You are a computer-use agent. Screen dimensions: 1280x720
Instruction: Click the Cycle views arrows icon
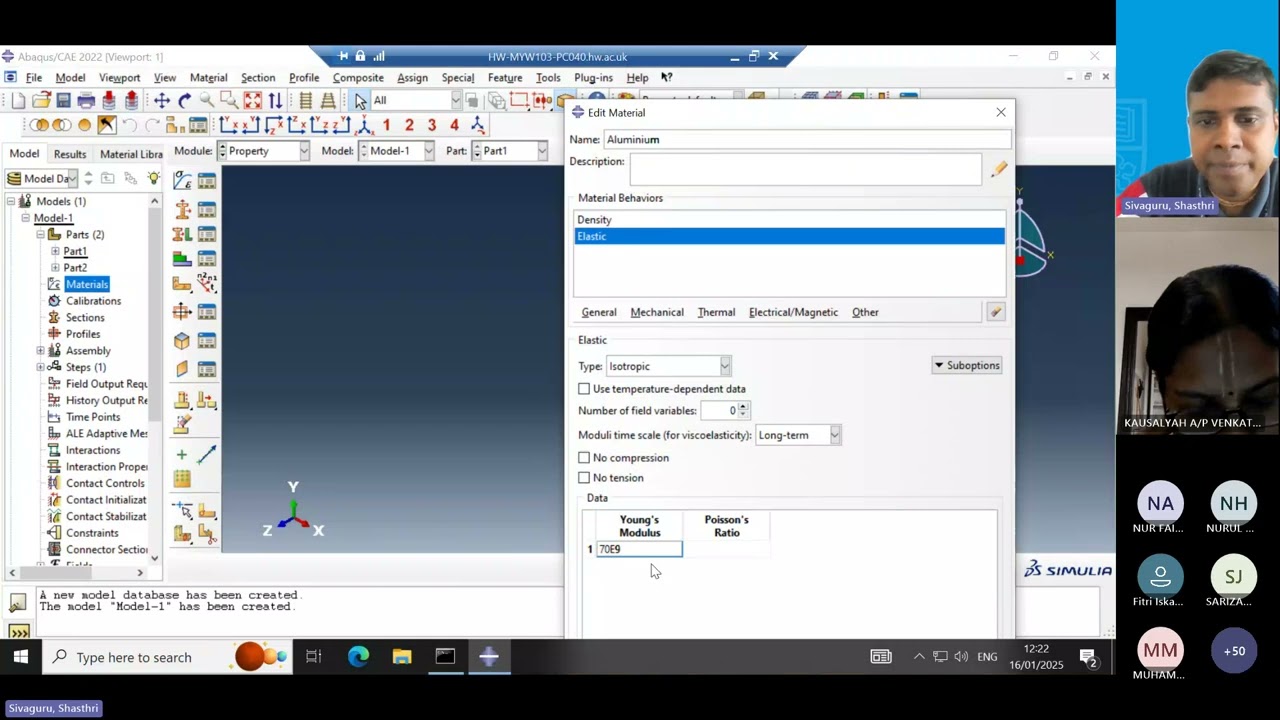[x=275, y=100]
